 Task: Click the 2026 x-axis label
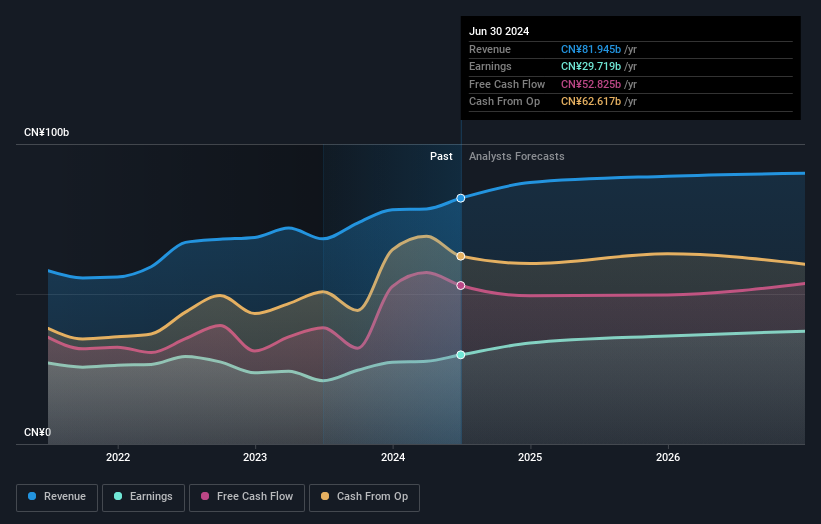(668, 457)
